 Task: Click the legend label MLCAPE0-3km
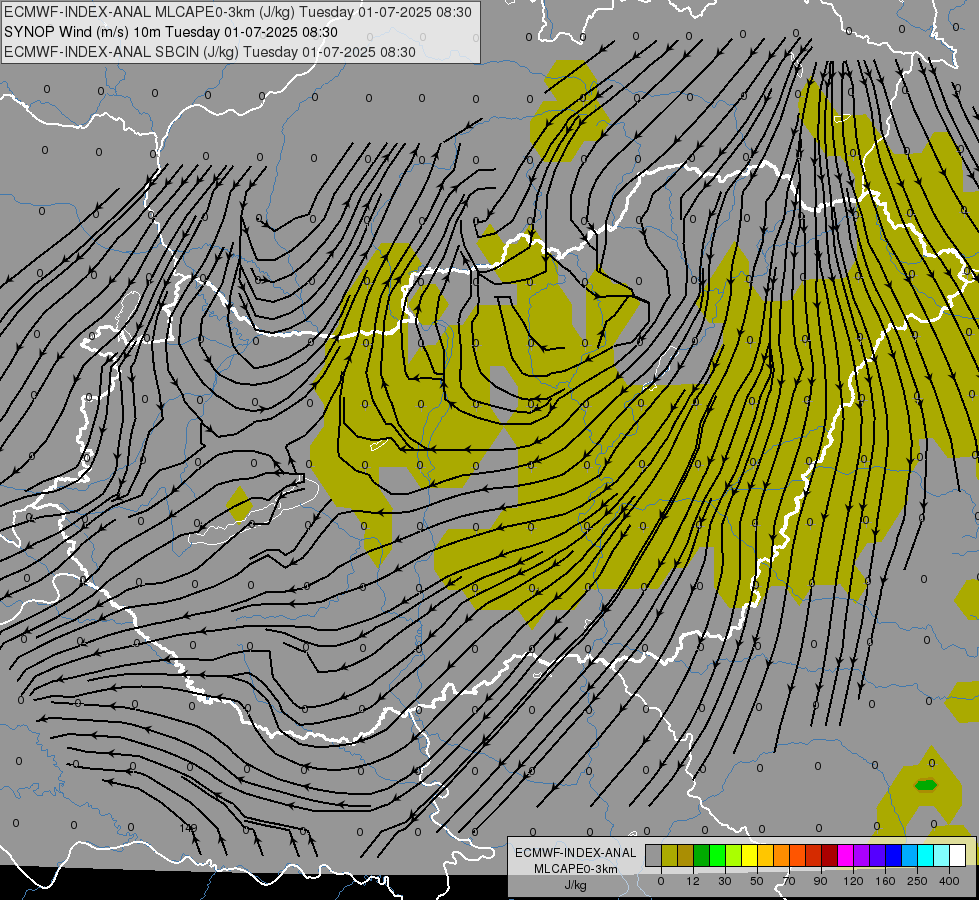click(x=576, y=869)
